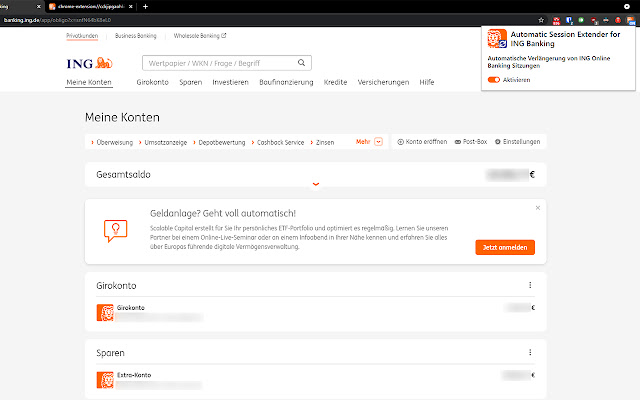Screen dimensions: 640x400
Task: Open the Extra-Konto account row
Action: pyautogui.click(x=316, y=380)
